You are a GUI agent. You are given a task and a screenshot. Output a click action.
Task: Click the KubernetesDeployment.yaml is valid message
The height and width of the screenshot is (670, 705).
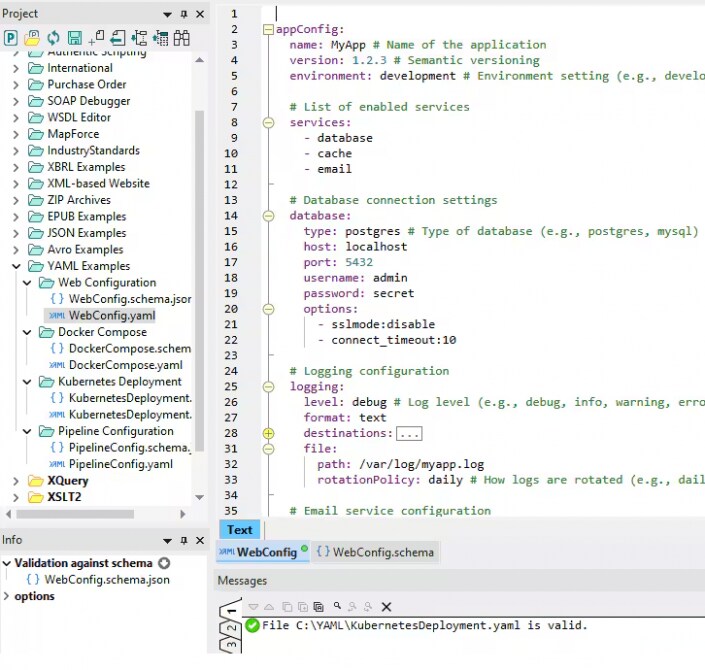[x=424, y=625]
